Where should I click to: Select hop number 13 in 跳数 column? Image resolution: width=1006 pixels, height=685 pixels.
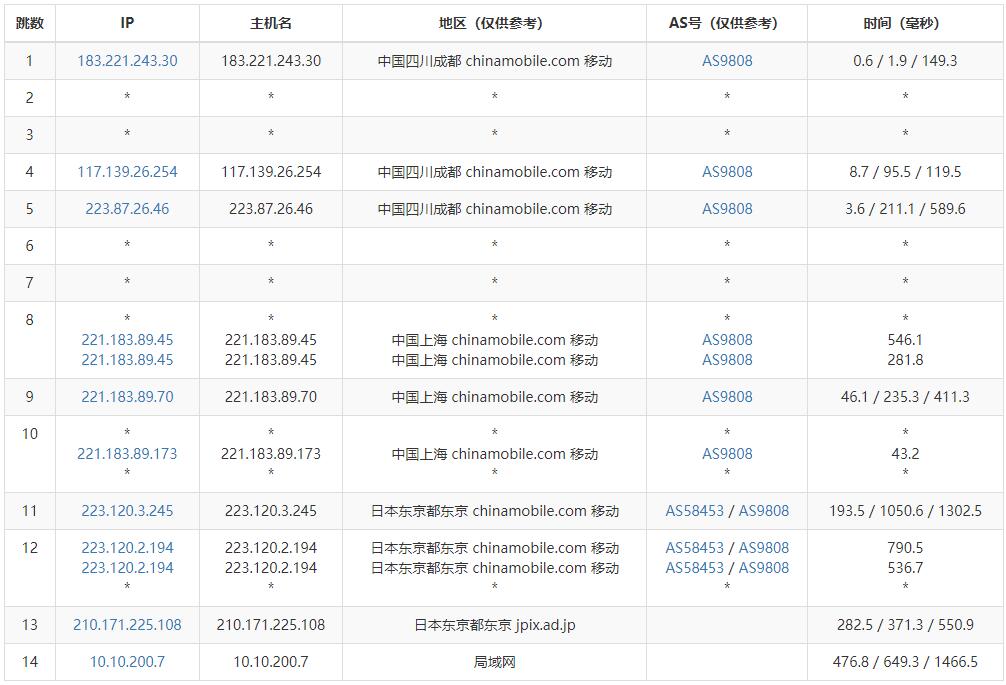click(x=30, y=625)
